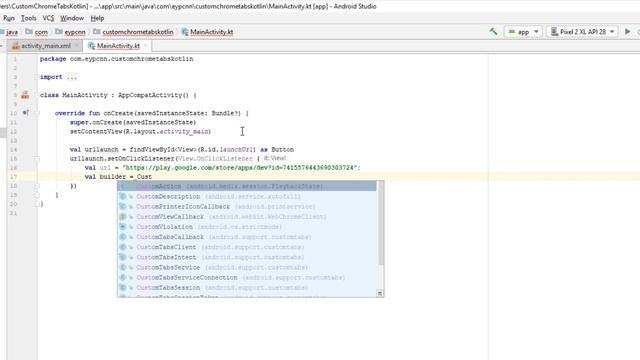Choose CustomViolation from autocomplete list
640x360 pixels.
[x=247, y=227]
